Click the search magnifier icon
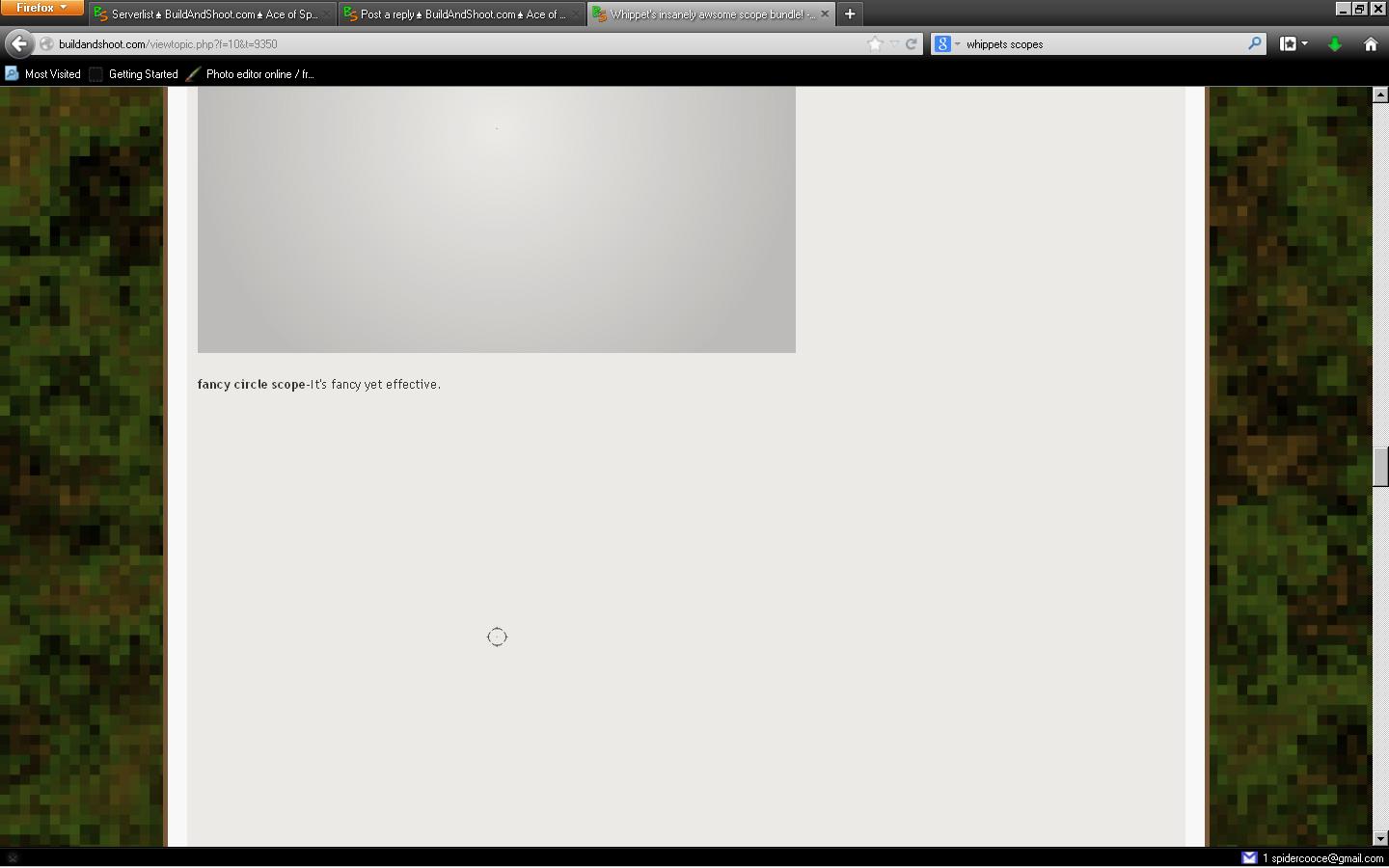Screen dimensions: 1389x868 click(x=1254, y=43)
